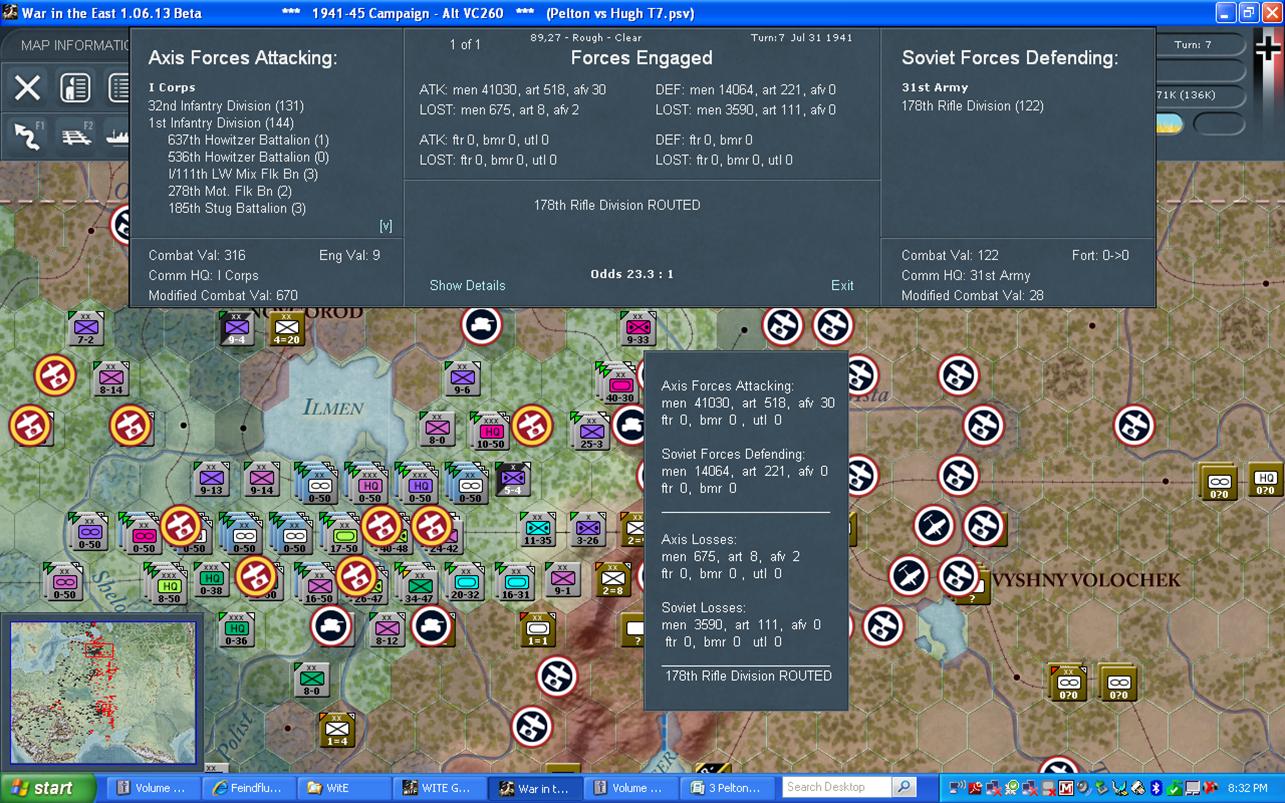This screenshot has width=1285, height=803.
Task: Select the 8-12 unit counter
Action: [387, 629]
